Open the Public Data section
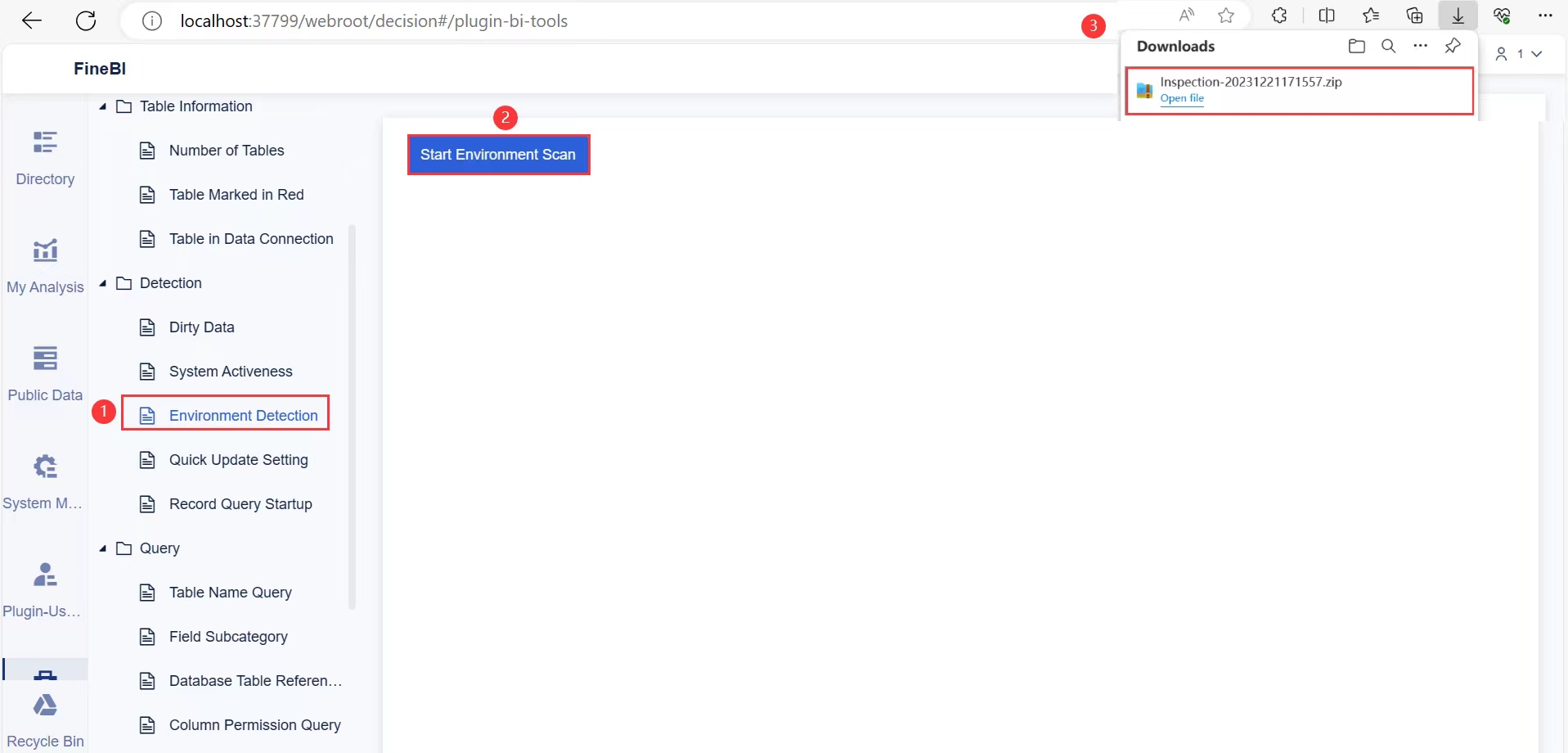This screenshot has width=1568, height=753. click(x=45, y=374)
